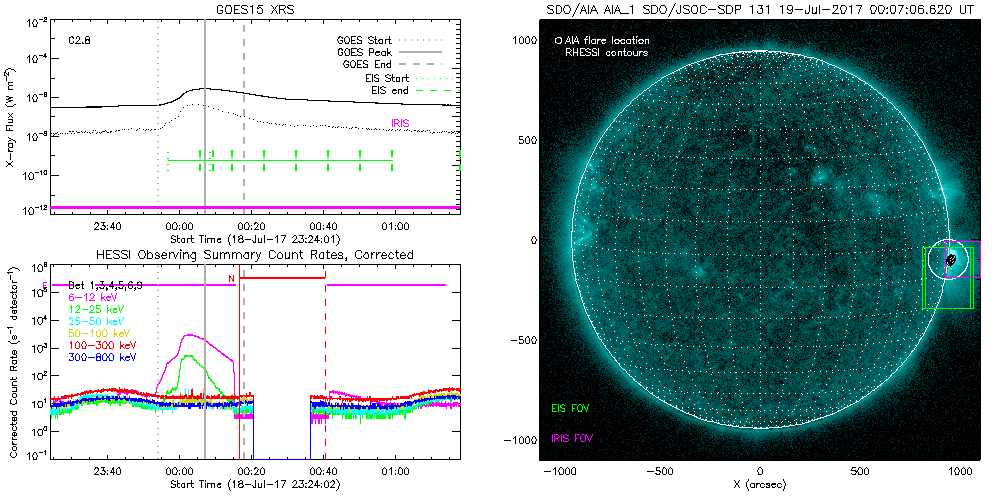Click the circle symbol beside AIA flare location legend
1000x500 pixels.
[x=558, y=41]
